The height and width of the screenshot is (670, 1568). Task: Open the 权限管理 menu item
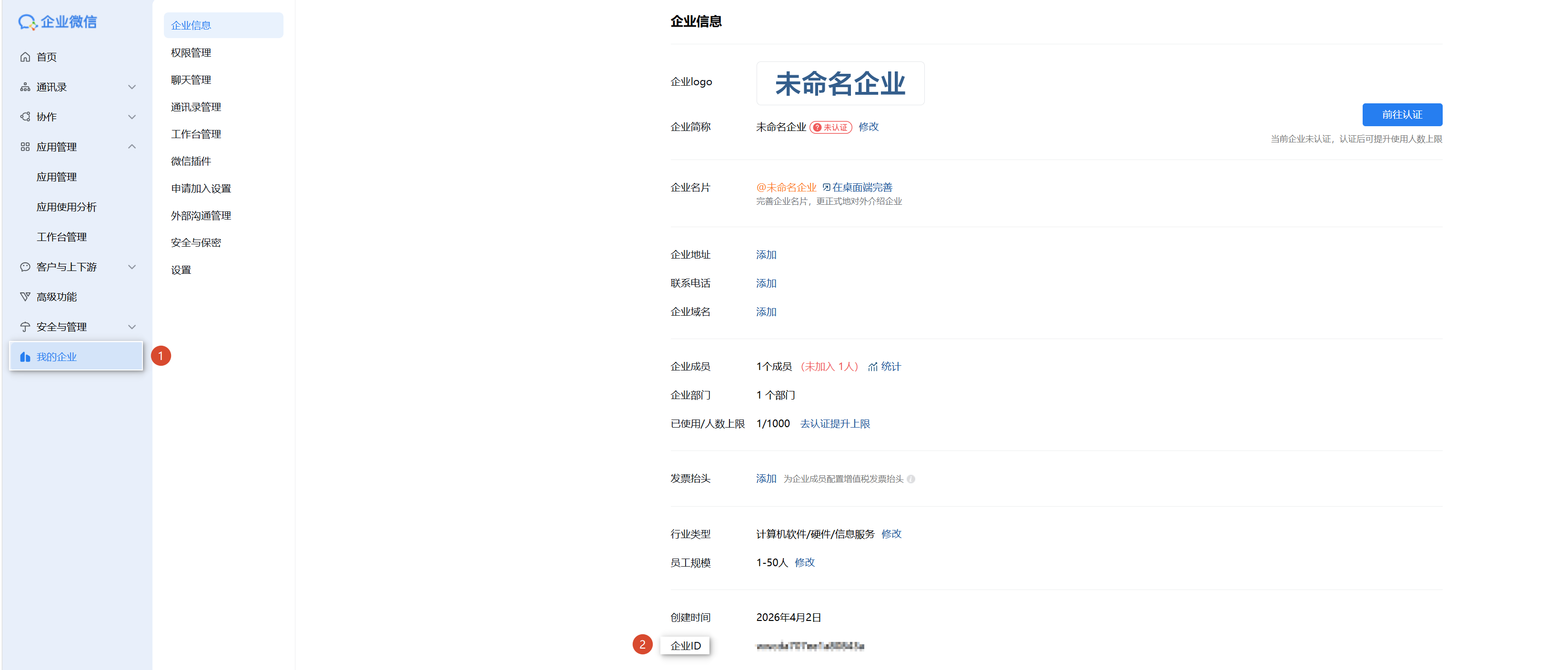191,53
